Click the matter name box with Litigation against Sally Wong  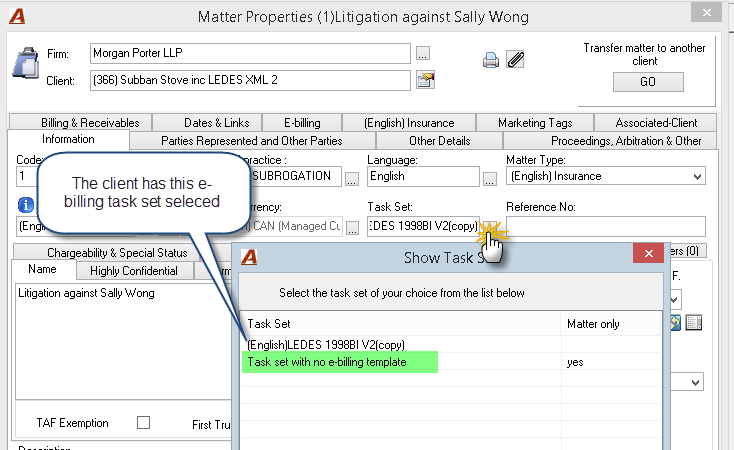(x=124, y=341)
